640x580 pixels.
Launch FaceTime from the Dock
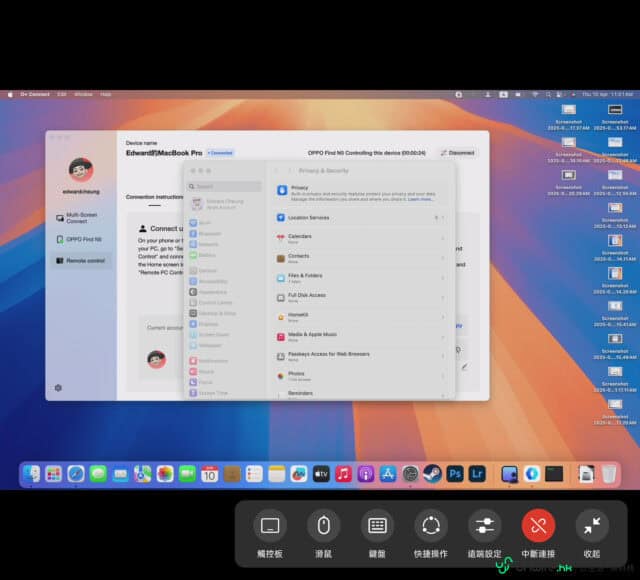coord(187,474)
